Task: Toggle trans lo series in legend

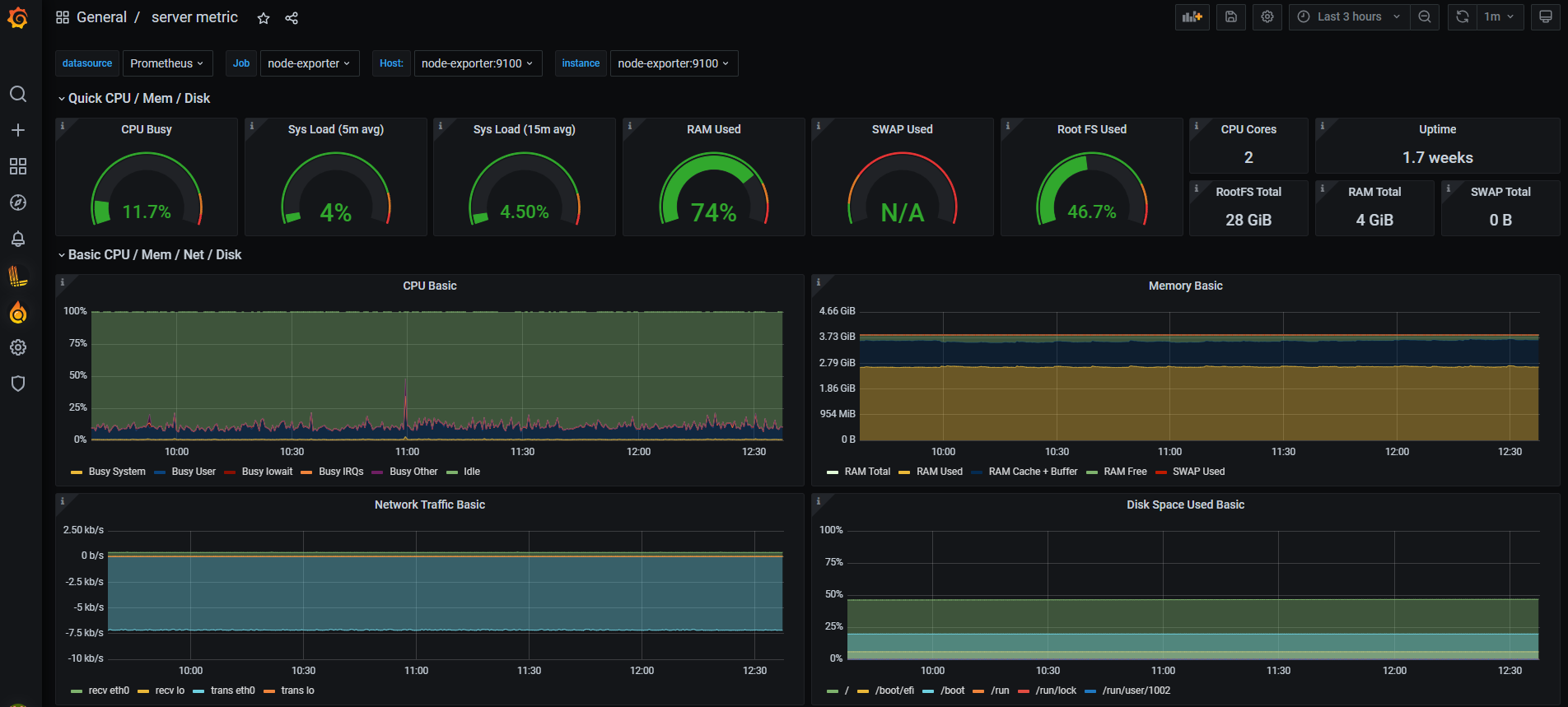Action: 297,691
